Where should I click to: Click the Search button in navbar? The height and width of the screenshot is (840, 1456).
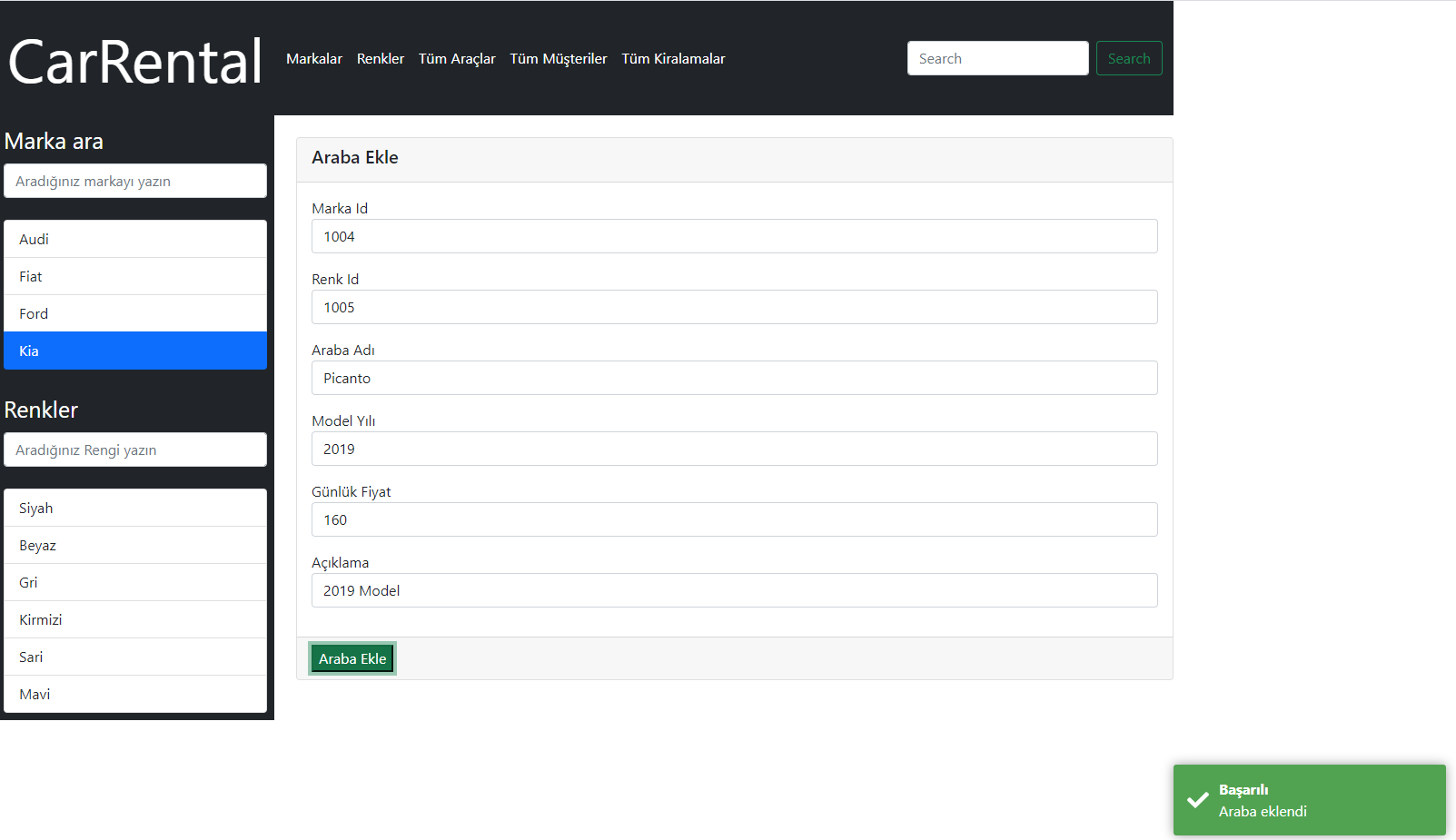[1128, 57]
